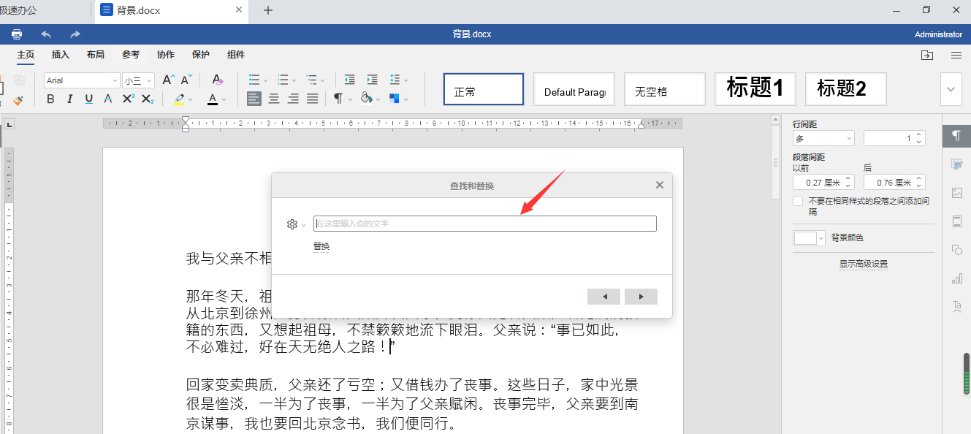Open view settings hamburger menu
The height and width of the screenshot is (434, 971).
click(956, 55)
